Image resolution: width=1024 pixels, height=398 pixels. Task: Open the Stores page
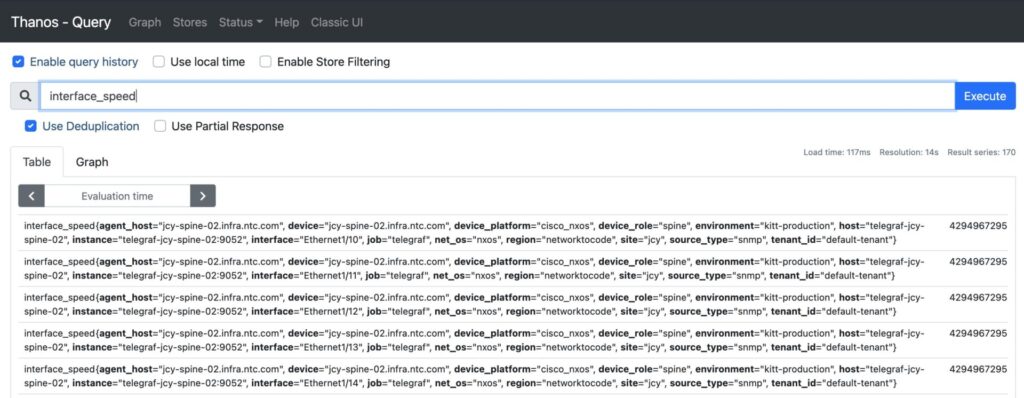pyautogui.click(x=189, y=22)
